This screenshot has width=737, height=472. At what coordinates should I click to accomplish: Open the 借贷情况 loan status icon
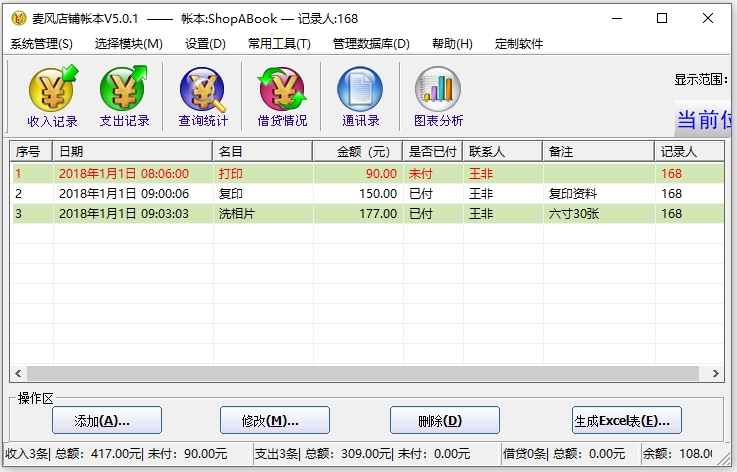pyautogui.click(x=282, y=96)
